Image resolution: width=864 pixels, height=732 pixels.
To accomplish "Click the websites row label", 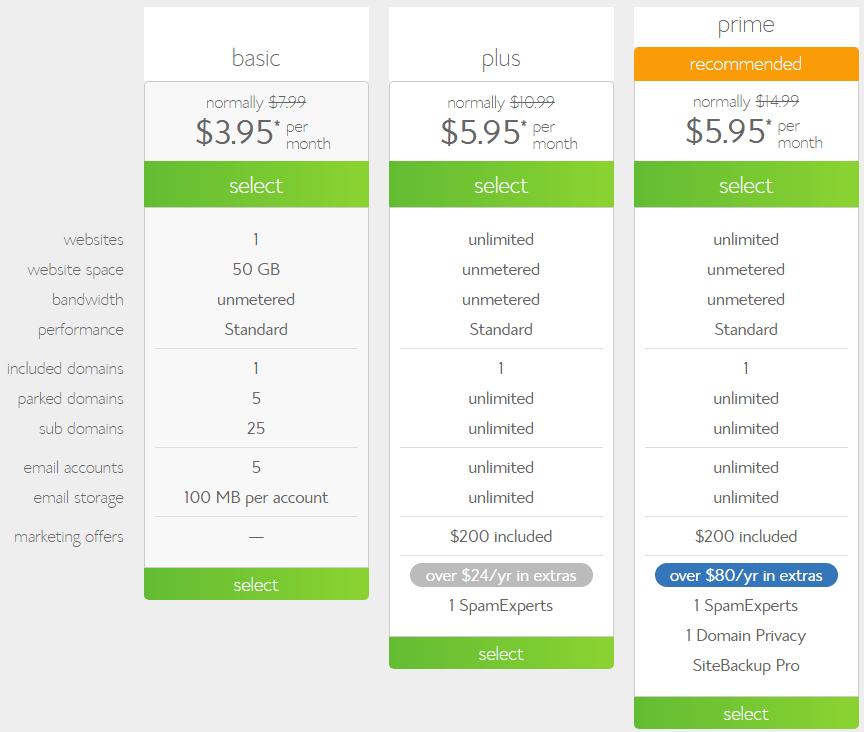I will (x=94, y=240).
